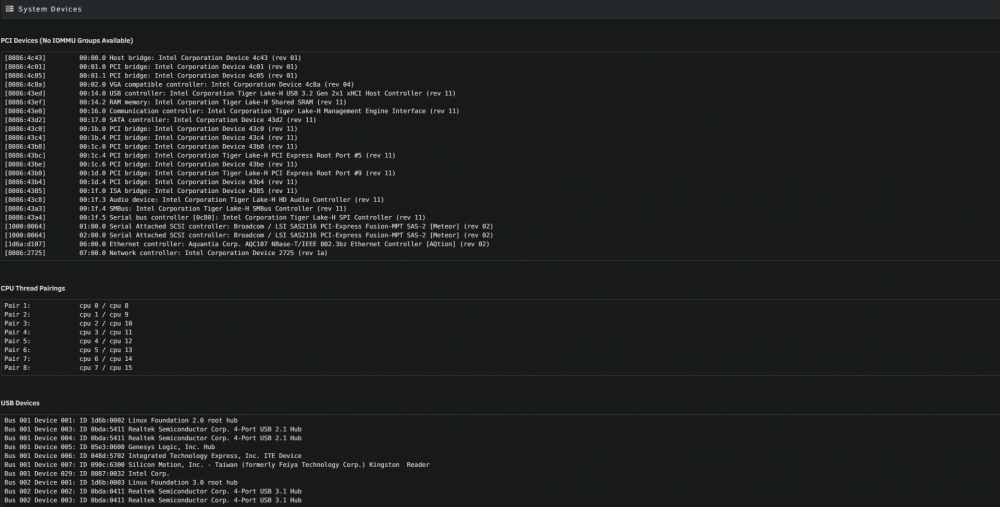This screenshot has height=507, width=1000.
Task: Click the second SAS2116 controller at 02:00.0
Action: click(249, 235)
